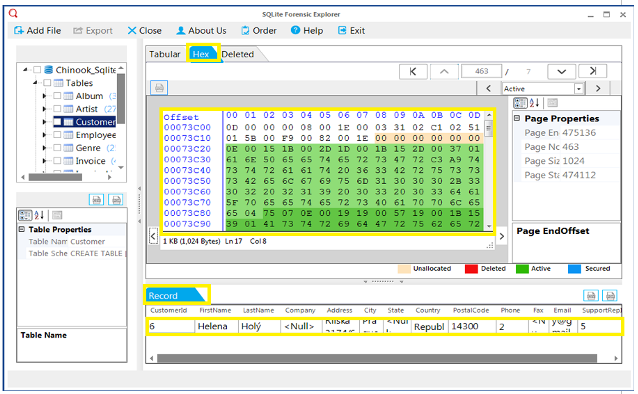638x394 pixels.
Task: Click the Order toolbar button
Action: click(259, 31)
